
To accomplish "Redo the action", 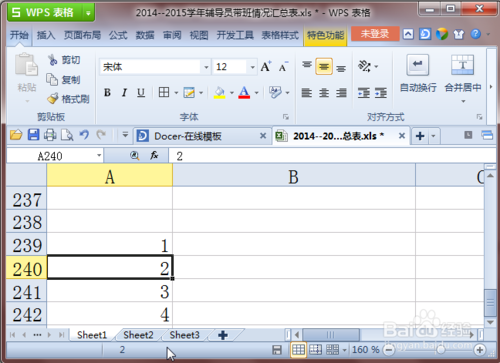I will tap(101, 135).
